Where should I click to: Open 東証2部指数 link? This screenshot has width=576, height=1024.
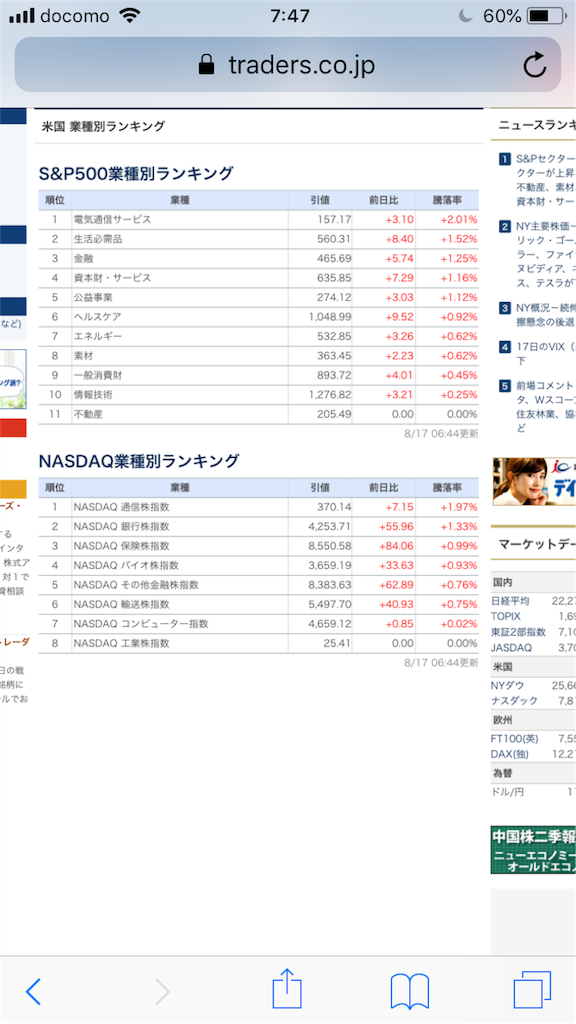click(519, 632)
